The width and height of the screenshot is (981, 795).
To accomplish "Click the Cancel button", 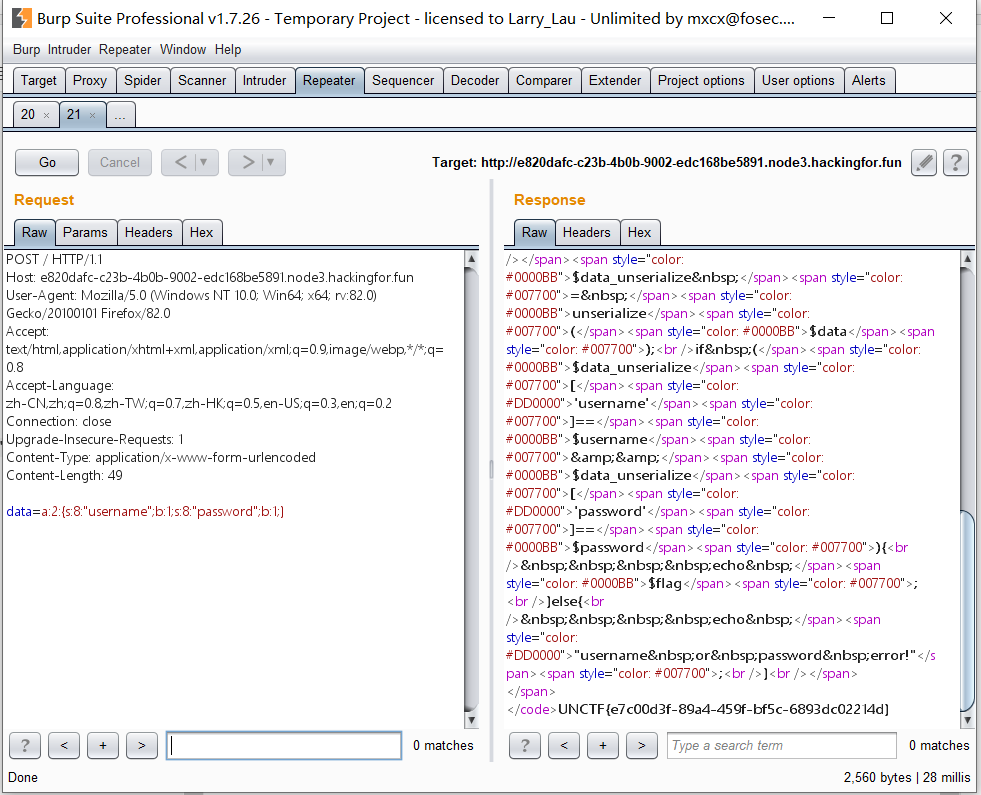I will tap(119, 163).
